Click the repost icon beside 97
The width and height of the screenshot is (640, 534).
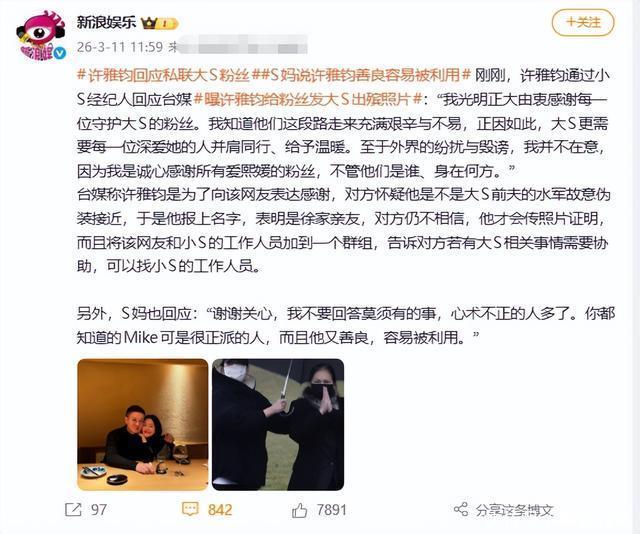tap(73, 510)
